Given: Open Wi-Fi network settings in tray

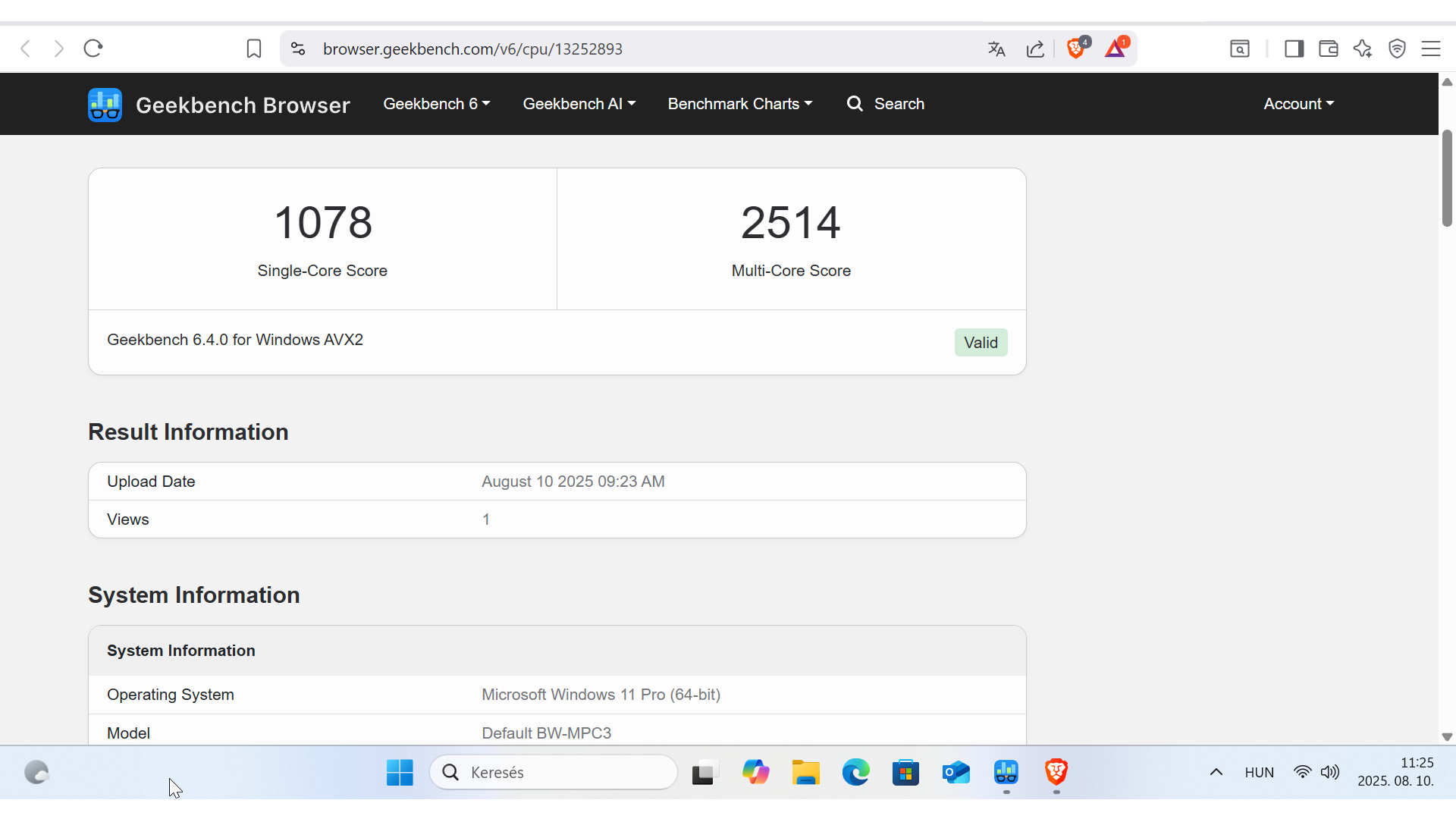Looking at the screenshot, I should point(1303,772).
